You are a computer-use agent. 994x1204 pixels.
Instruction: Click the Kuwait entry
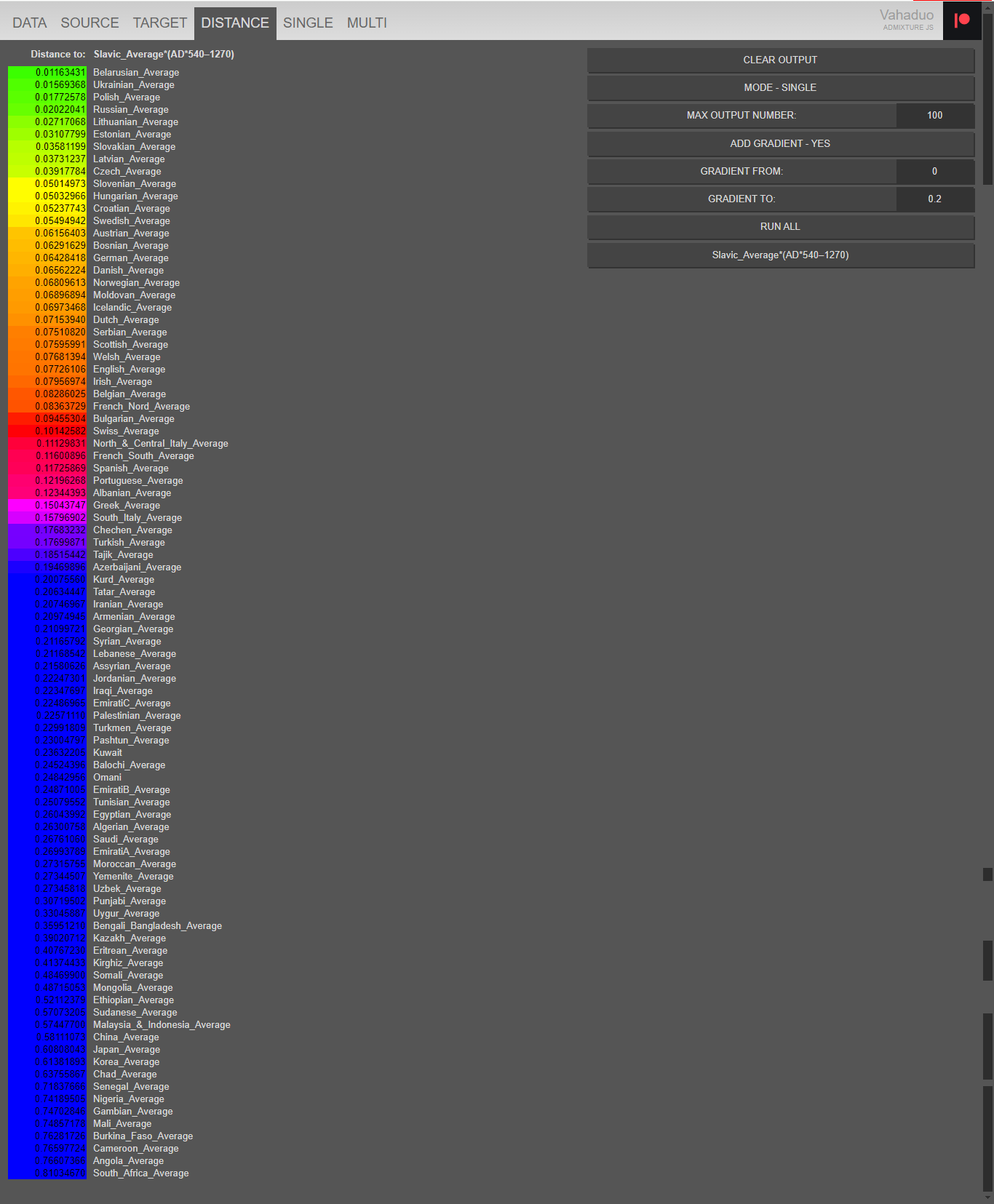[x=108, y=753]
